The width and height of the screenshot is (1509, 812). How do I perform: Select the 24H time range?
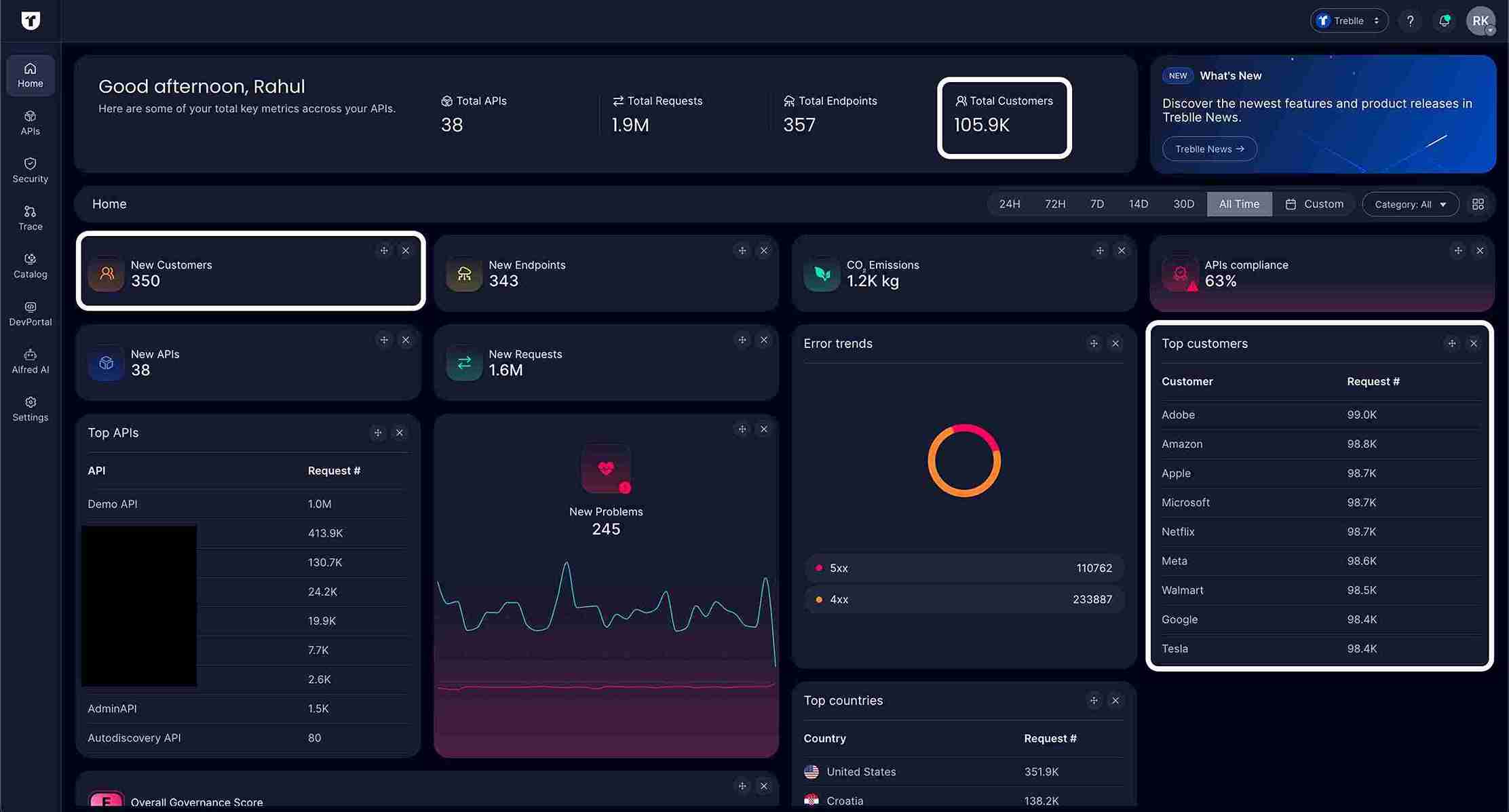(1009, 204)
